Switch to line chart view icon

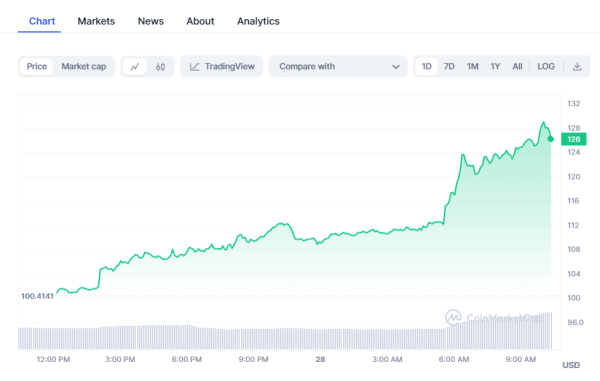[x=134, y=67]
